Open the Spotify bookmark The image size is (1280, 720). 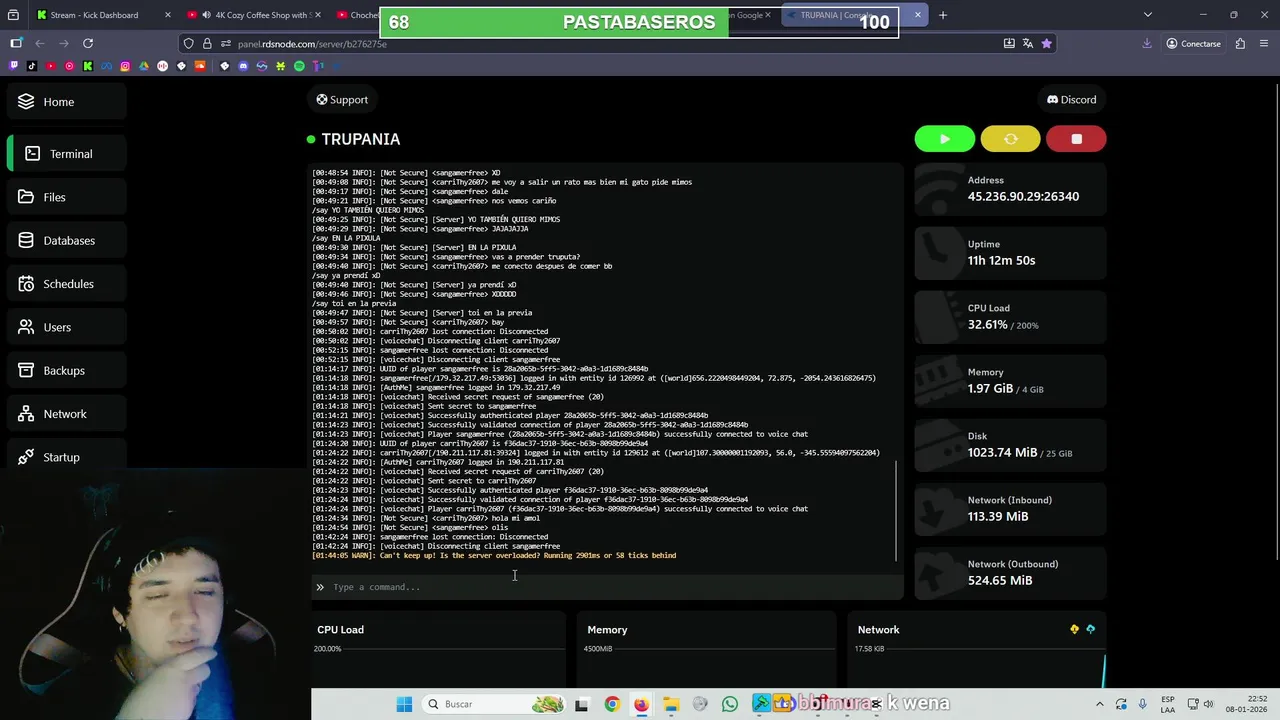[x=299, y=66]
